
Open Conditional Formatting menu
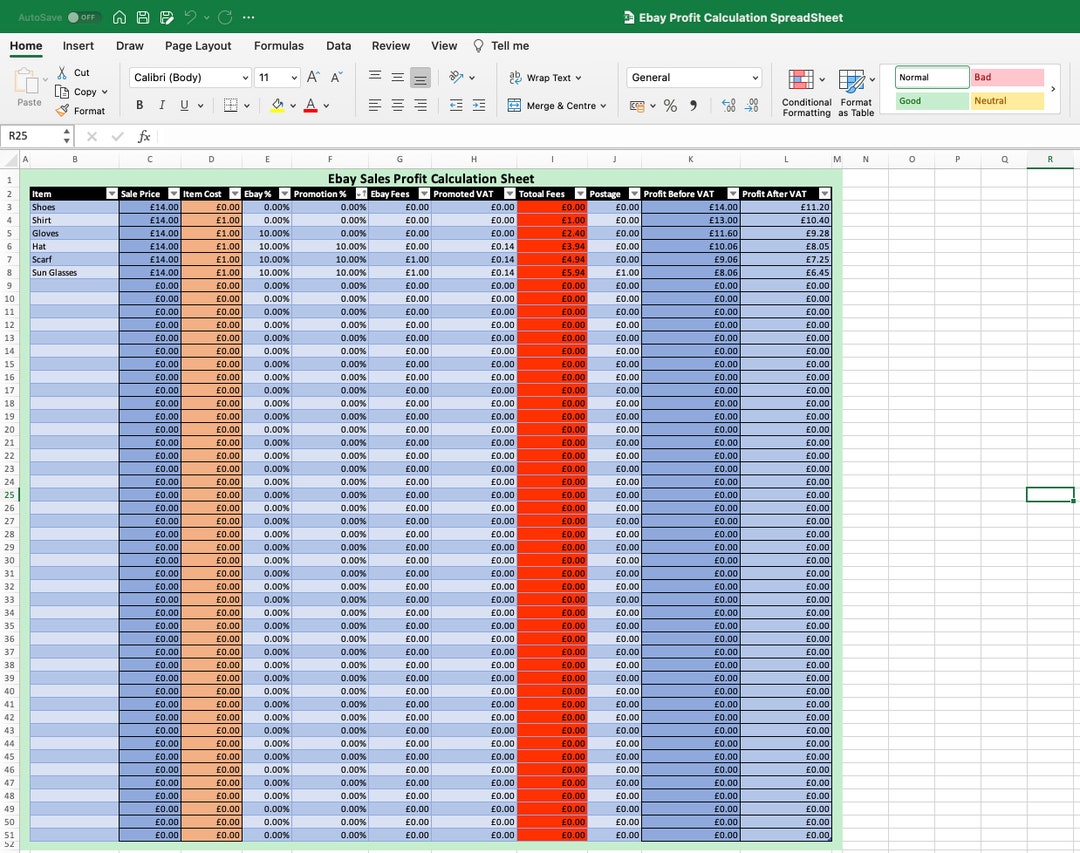pyautogui.click(x=806, y=92)
